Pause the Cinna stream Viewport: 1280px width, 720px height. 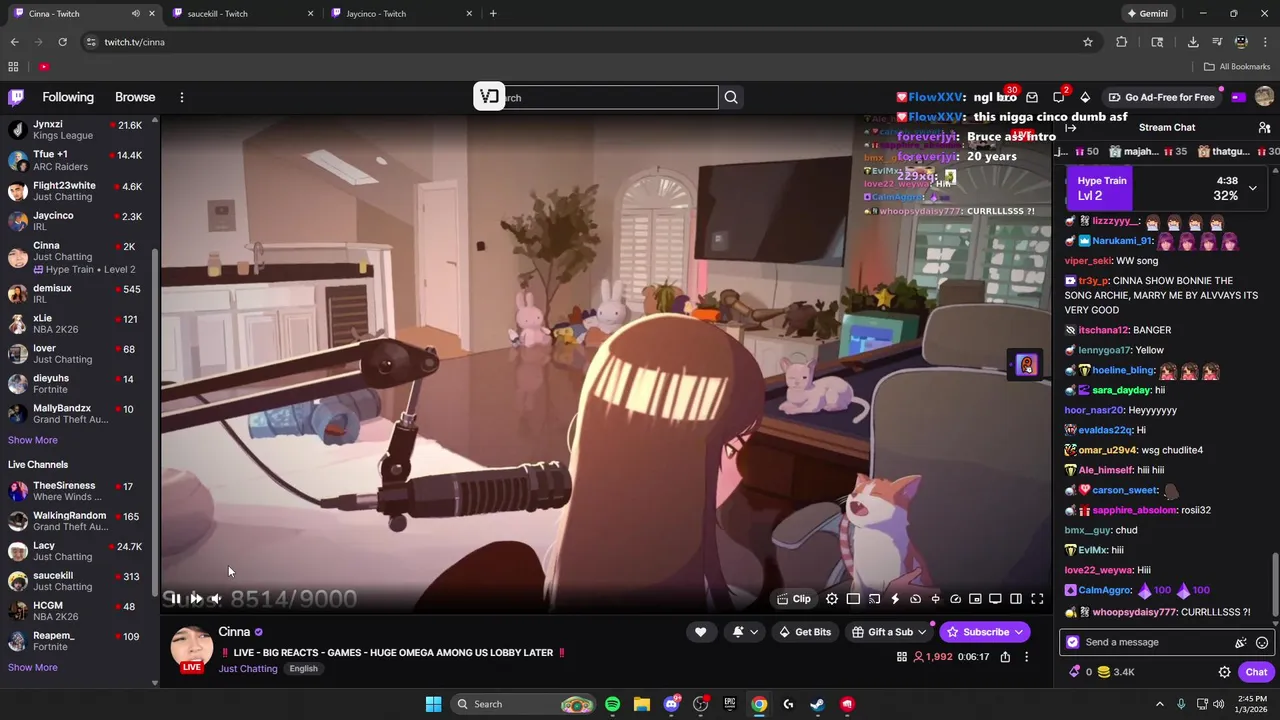(174, 599)
